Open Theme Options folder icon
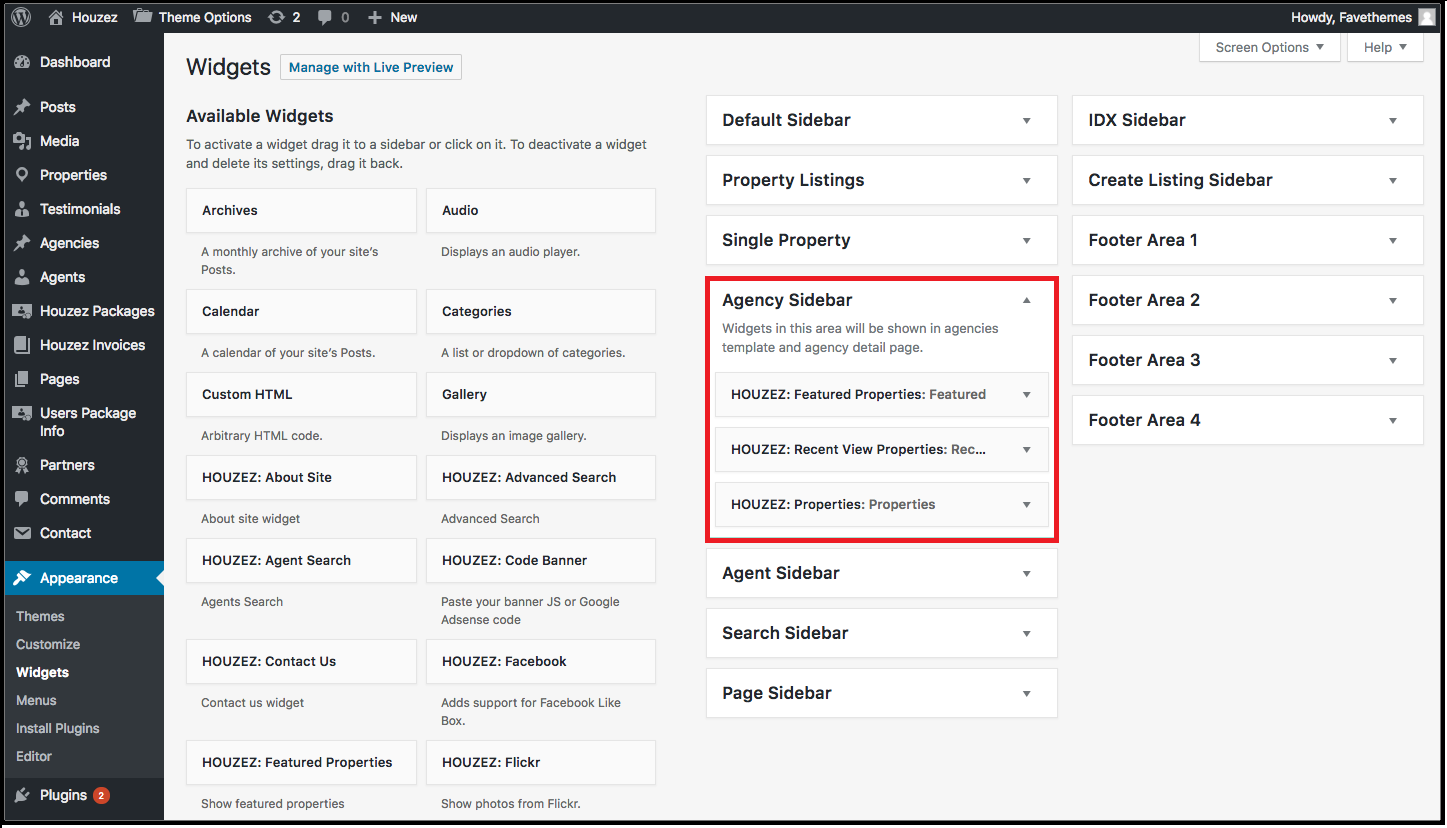Image resolution: width=1447 pixels, height=828 pixels. (x=143, y=17)
